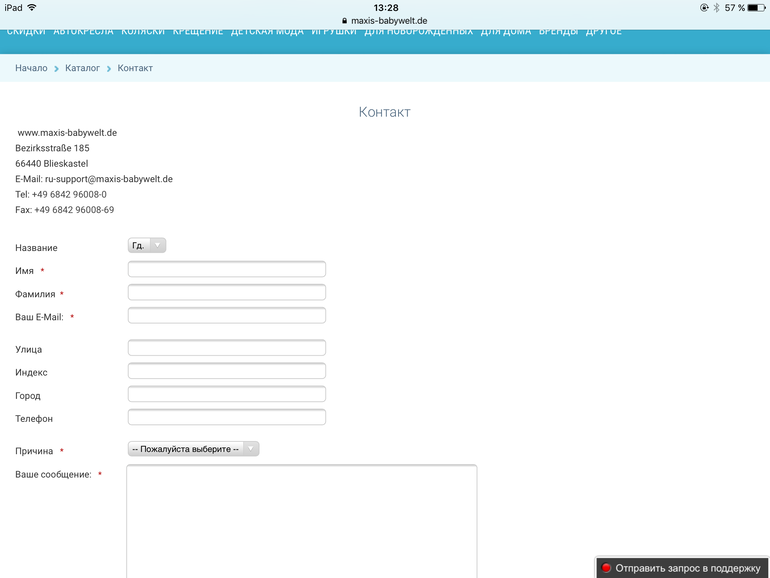Image resolution: width=770 pixels, height=578 pixels.
Task: Tap the lock icon beside the maxis-babywelt.de URL
Action: tap(345, 20)
